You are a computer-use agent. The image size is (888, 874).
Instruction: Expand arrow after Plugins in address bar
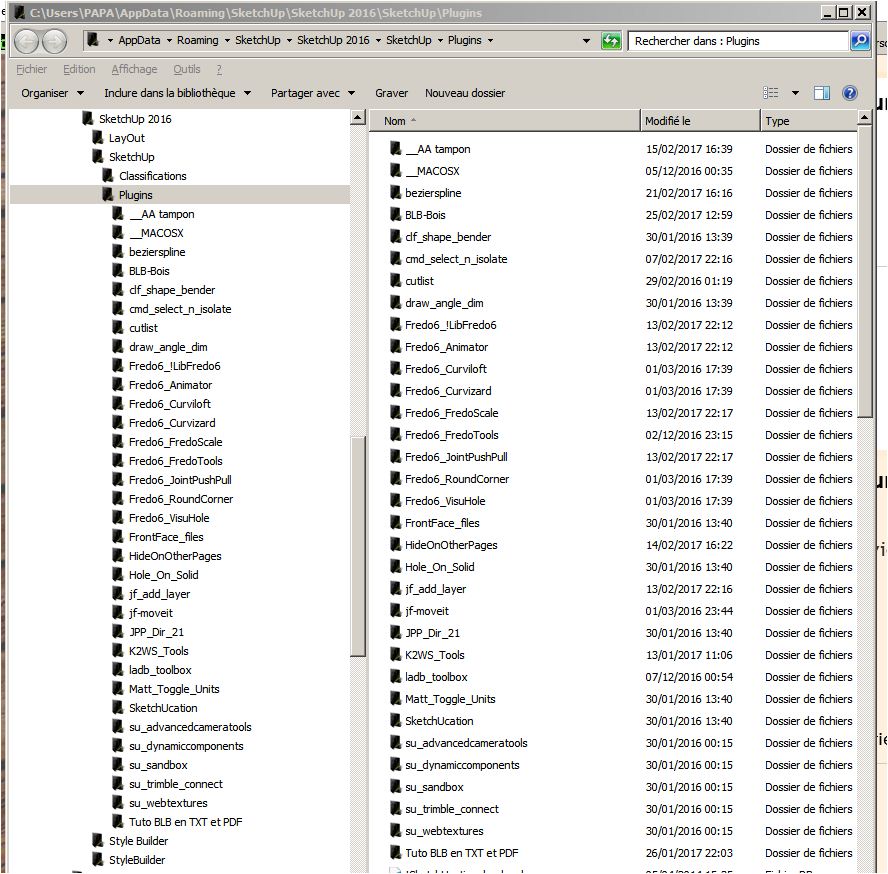tap(490, 40)
